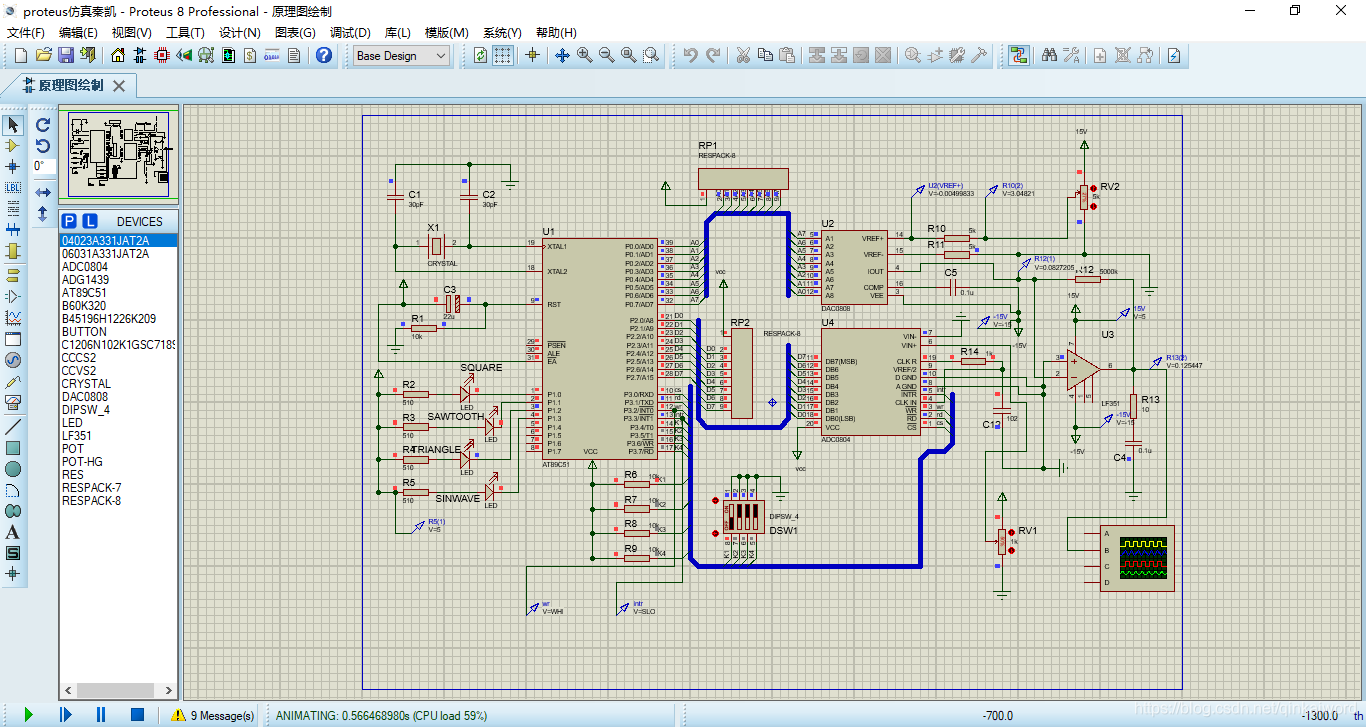Toggle the false origin icon
The height and width of the screenshot is (727, 1366).
point(532,56)
